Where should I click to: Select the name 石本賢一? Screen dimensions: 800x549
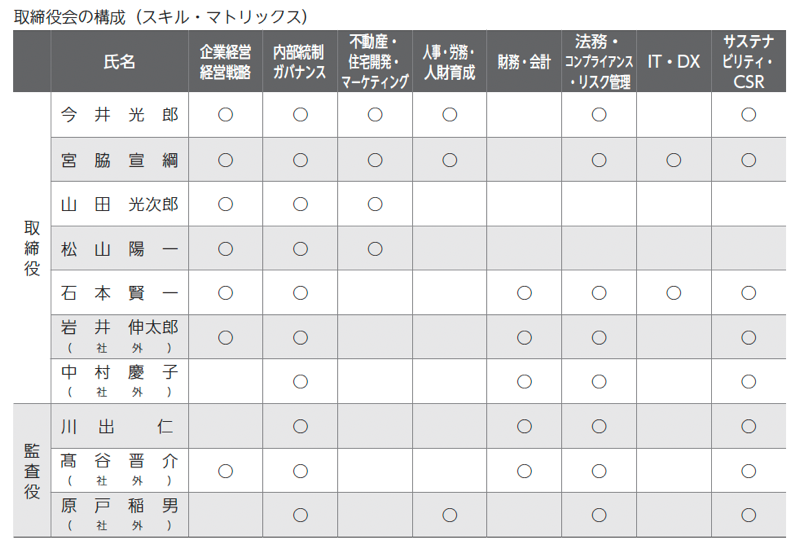pos(119,293)
